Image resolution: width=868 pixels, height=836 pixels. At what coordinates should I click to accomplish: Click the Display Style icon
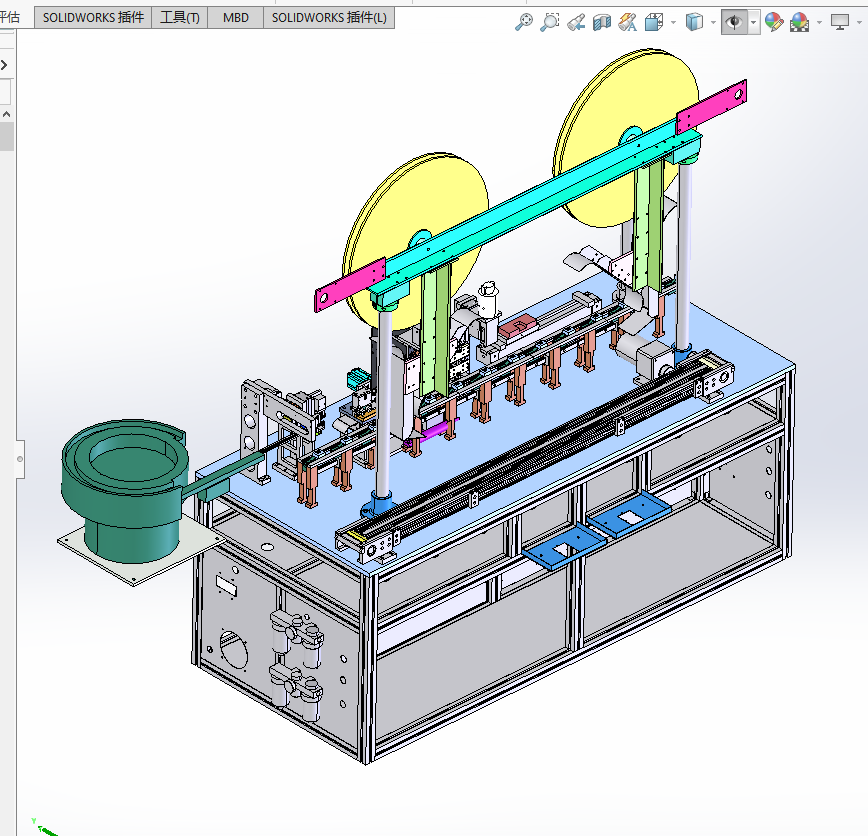pyautogui.click(x=694, y=22)
